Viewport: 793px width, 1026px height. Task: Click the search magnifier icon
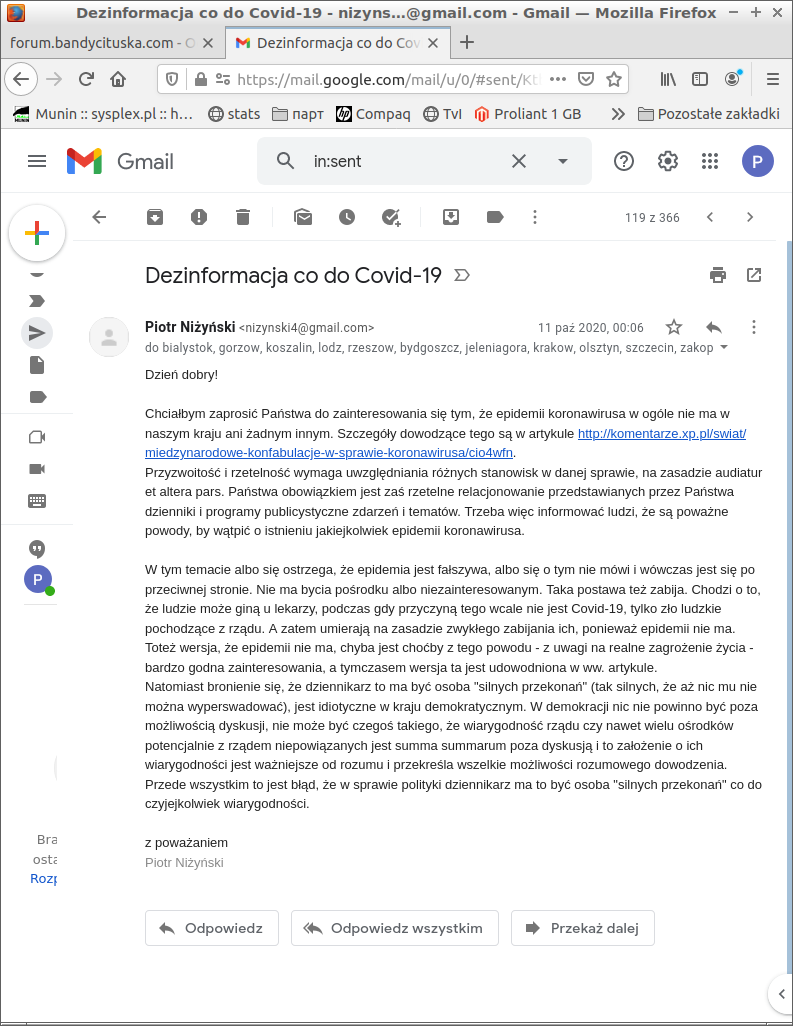(x=285, y=161)
